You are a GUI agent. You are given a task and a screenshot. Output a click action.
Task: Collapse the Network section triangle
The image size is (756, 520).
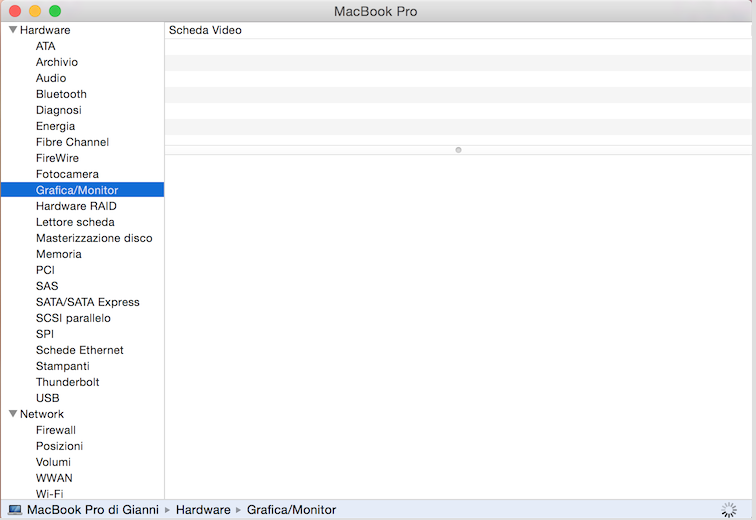tap(13, 414)
